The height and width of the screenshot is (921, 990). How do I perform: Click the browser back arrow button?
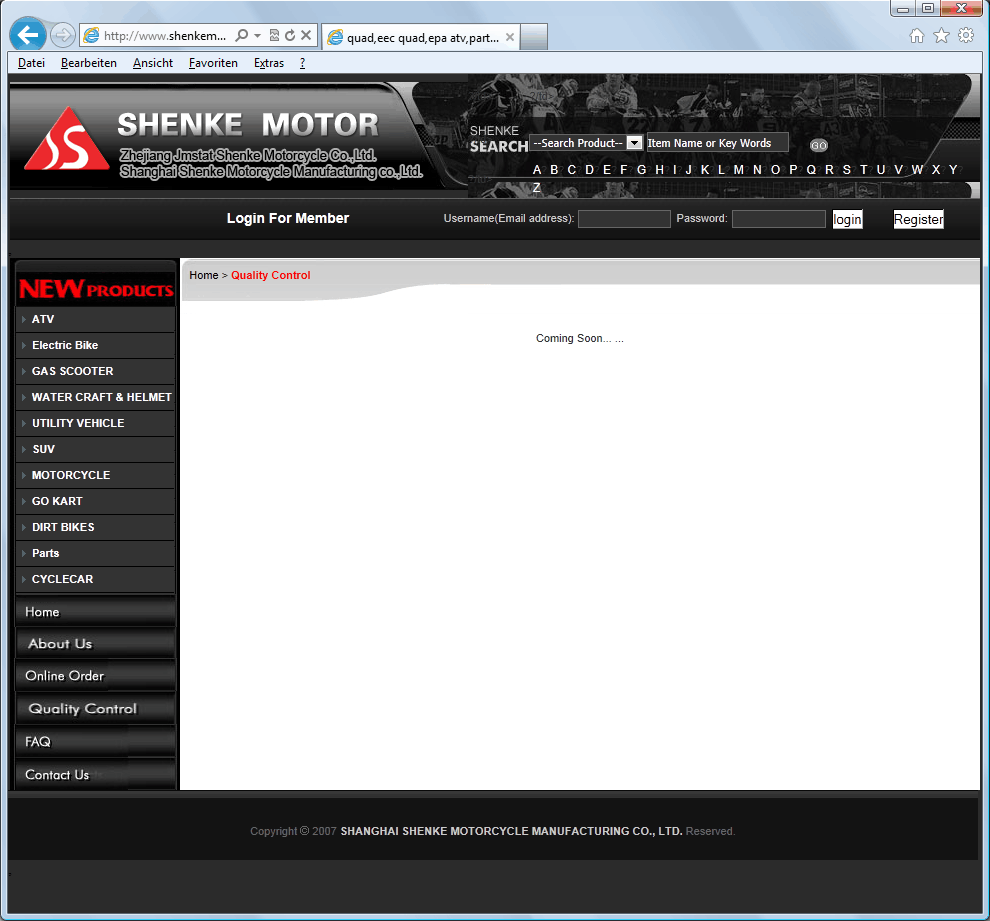coord(28,36)
